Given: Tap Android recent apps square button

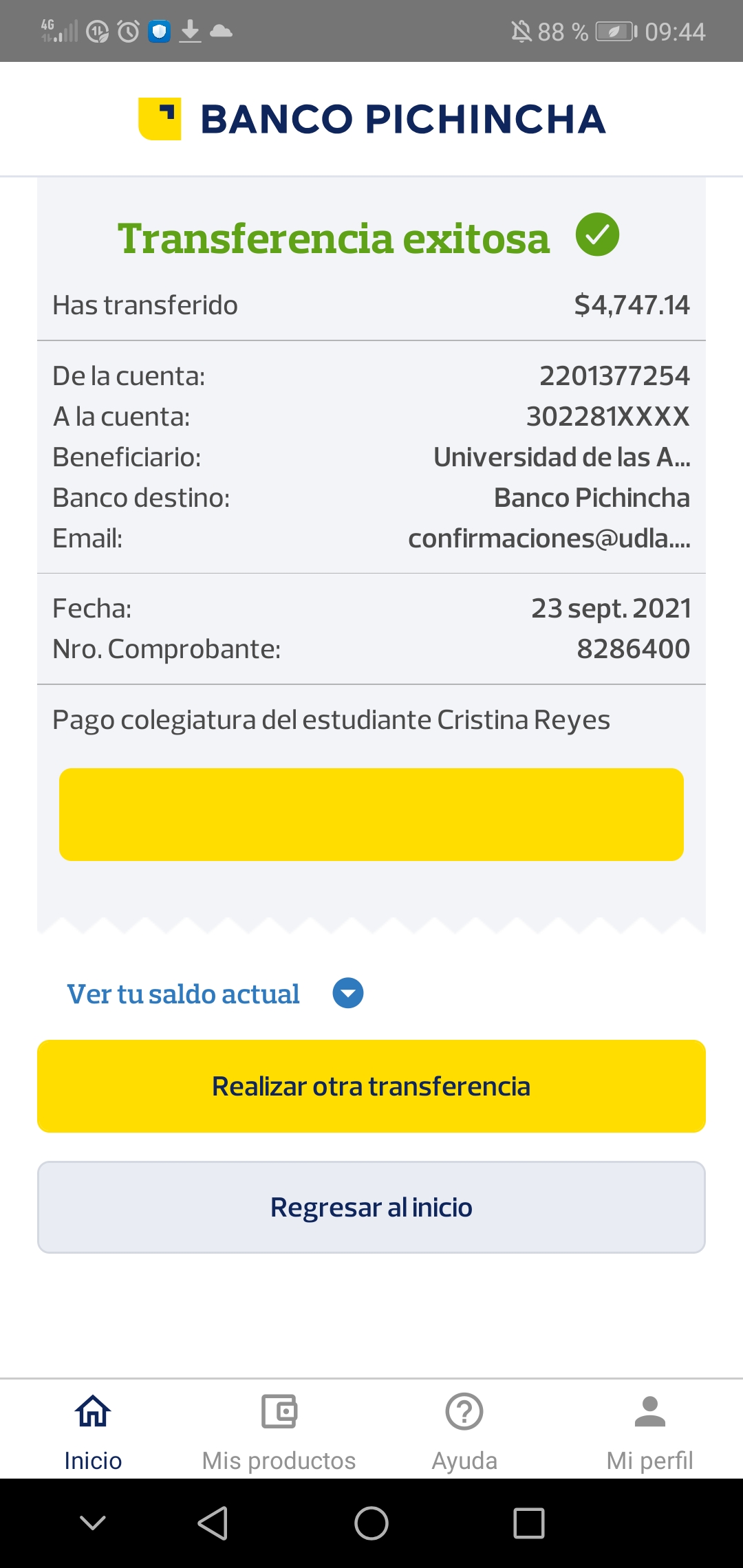Looking at the screenshot, I should 529,1523.
